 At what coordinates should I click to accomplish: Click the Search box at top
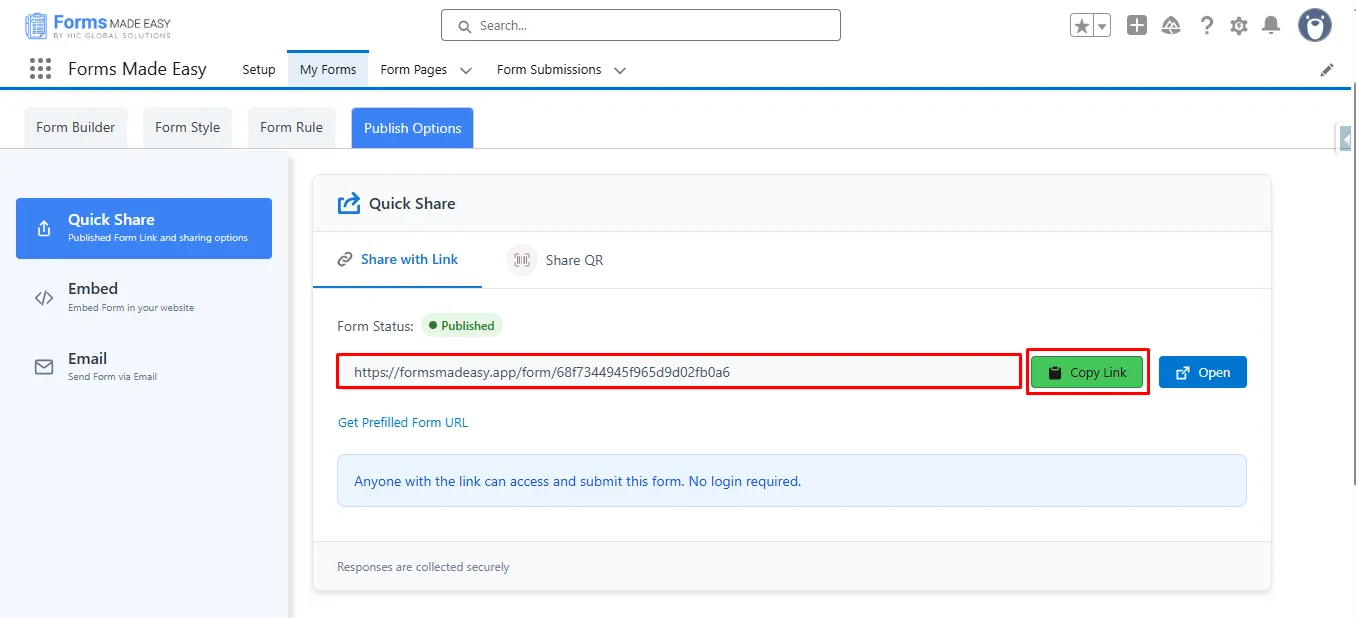coord(640,26)
